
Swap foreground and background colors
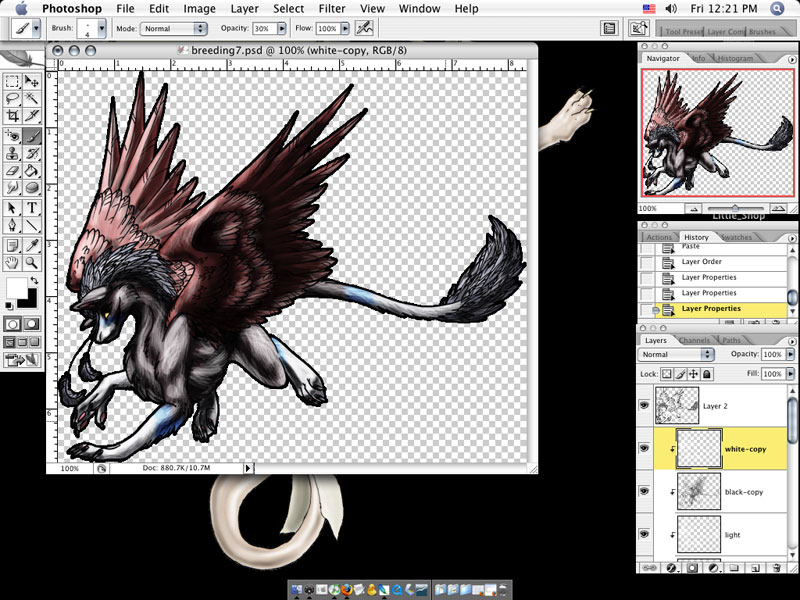pos(34,280)
